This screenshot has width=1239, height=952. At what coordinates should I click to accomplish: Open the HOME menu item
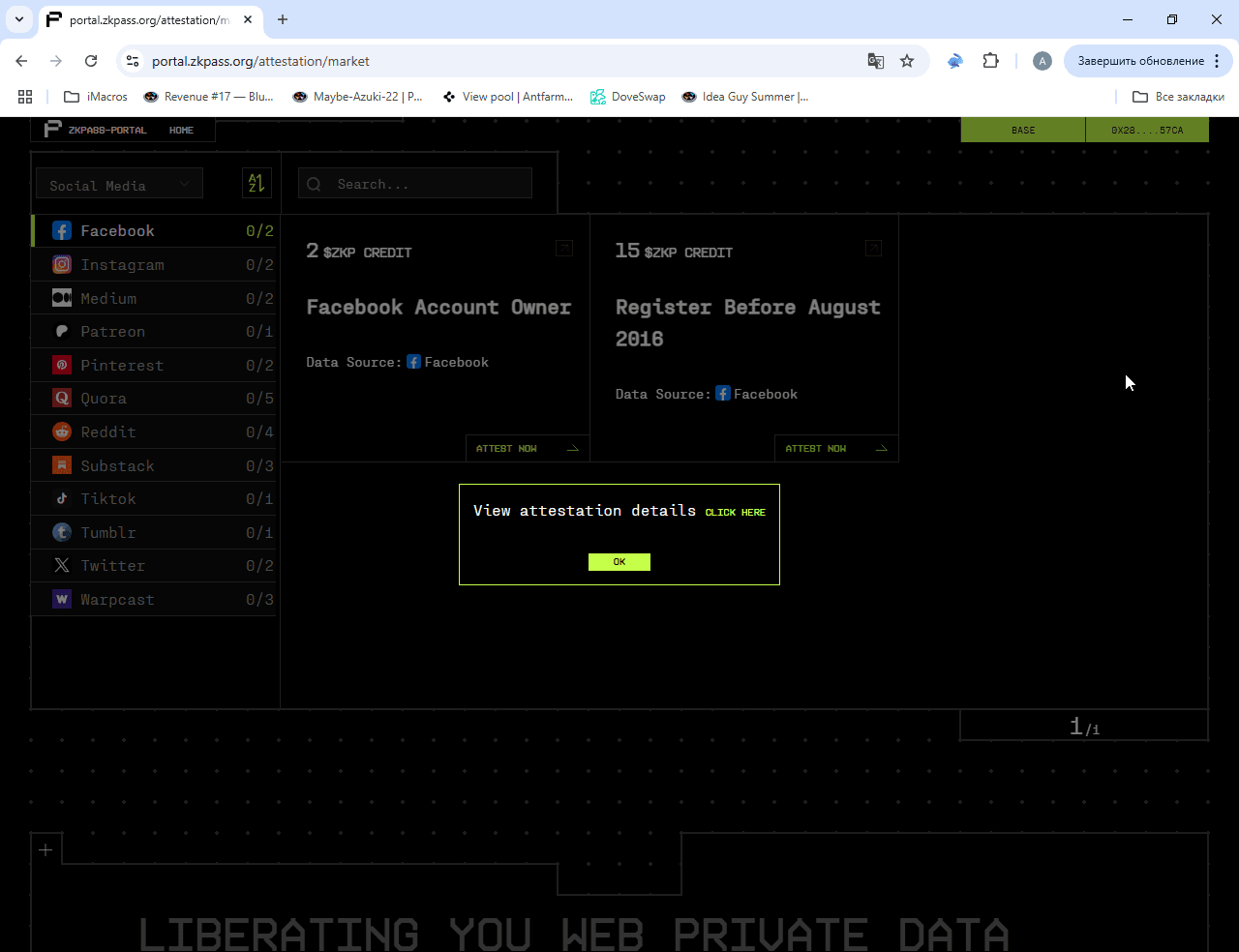181,131
